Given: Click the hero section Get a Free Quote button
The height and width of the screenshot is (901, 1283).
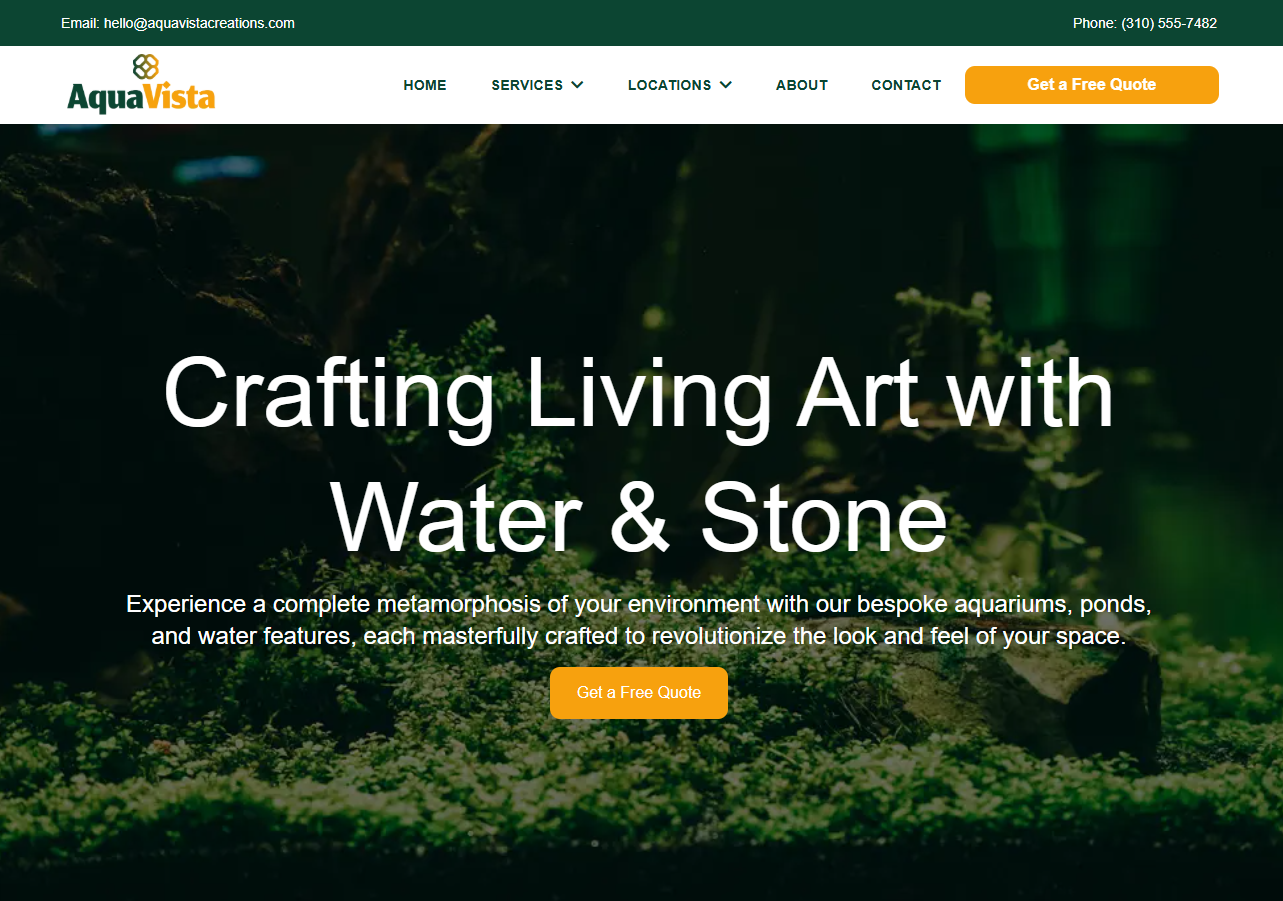Looking at the screenshot, I should [639, 693].
